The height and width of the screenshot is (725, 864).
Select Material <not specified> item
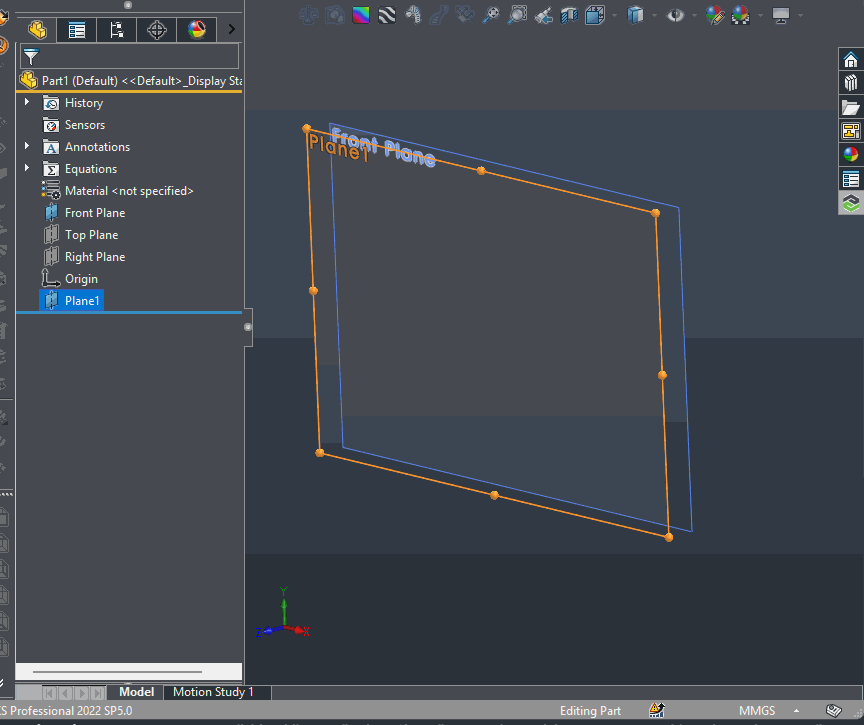128,191
